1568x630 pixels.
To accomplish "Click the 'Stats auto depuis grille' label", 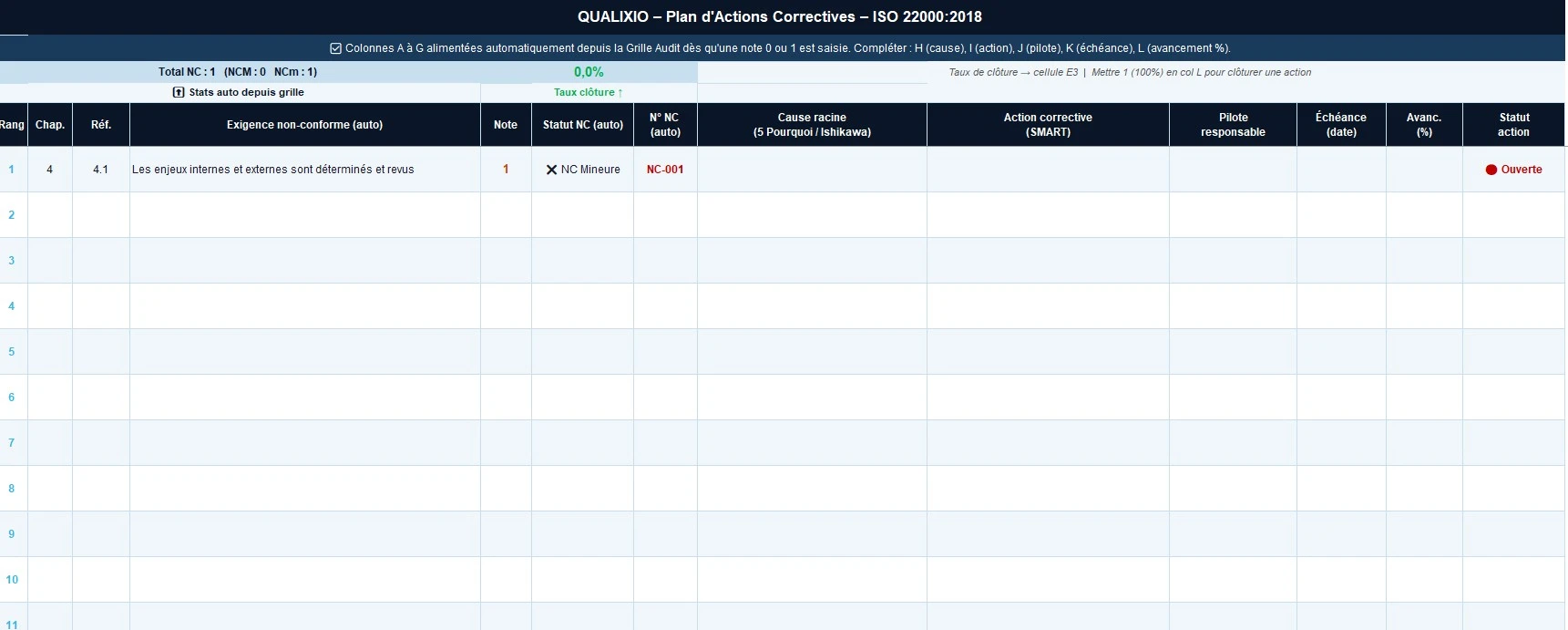I will point(247,92).
